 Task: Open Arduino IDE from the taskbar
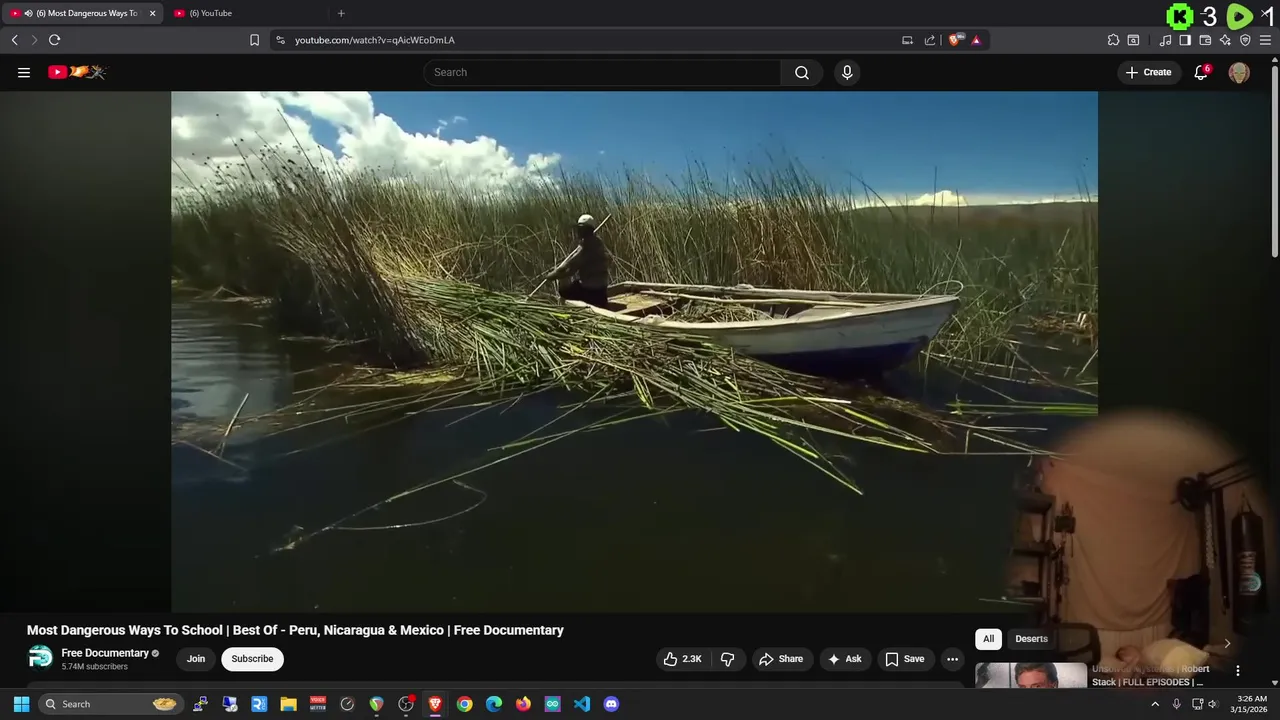553,704
